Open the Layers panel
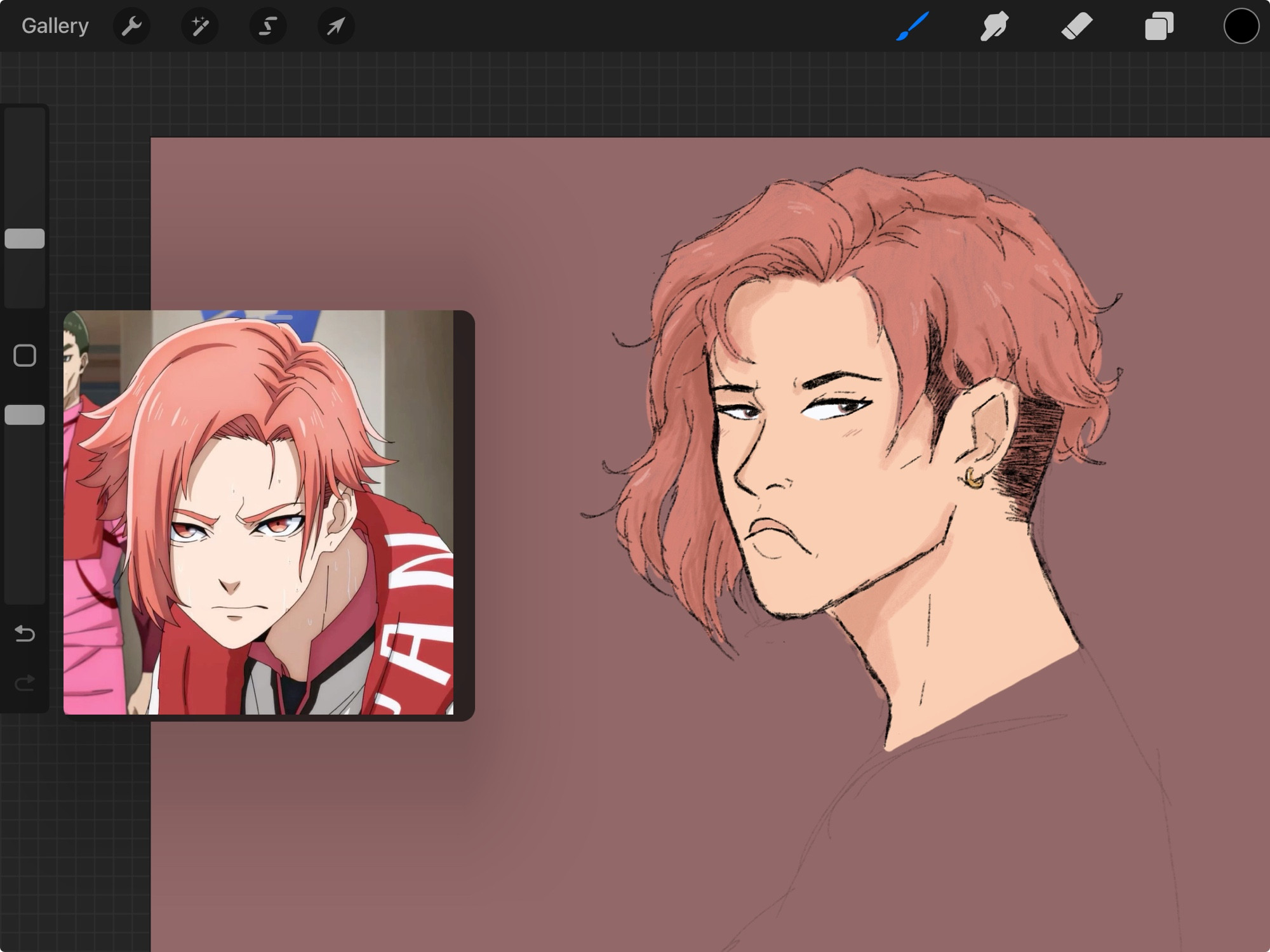 [x=1159, y=27]
